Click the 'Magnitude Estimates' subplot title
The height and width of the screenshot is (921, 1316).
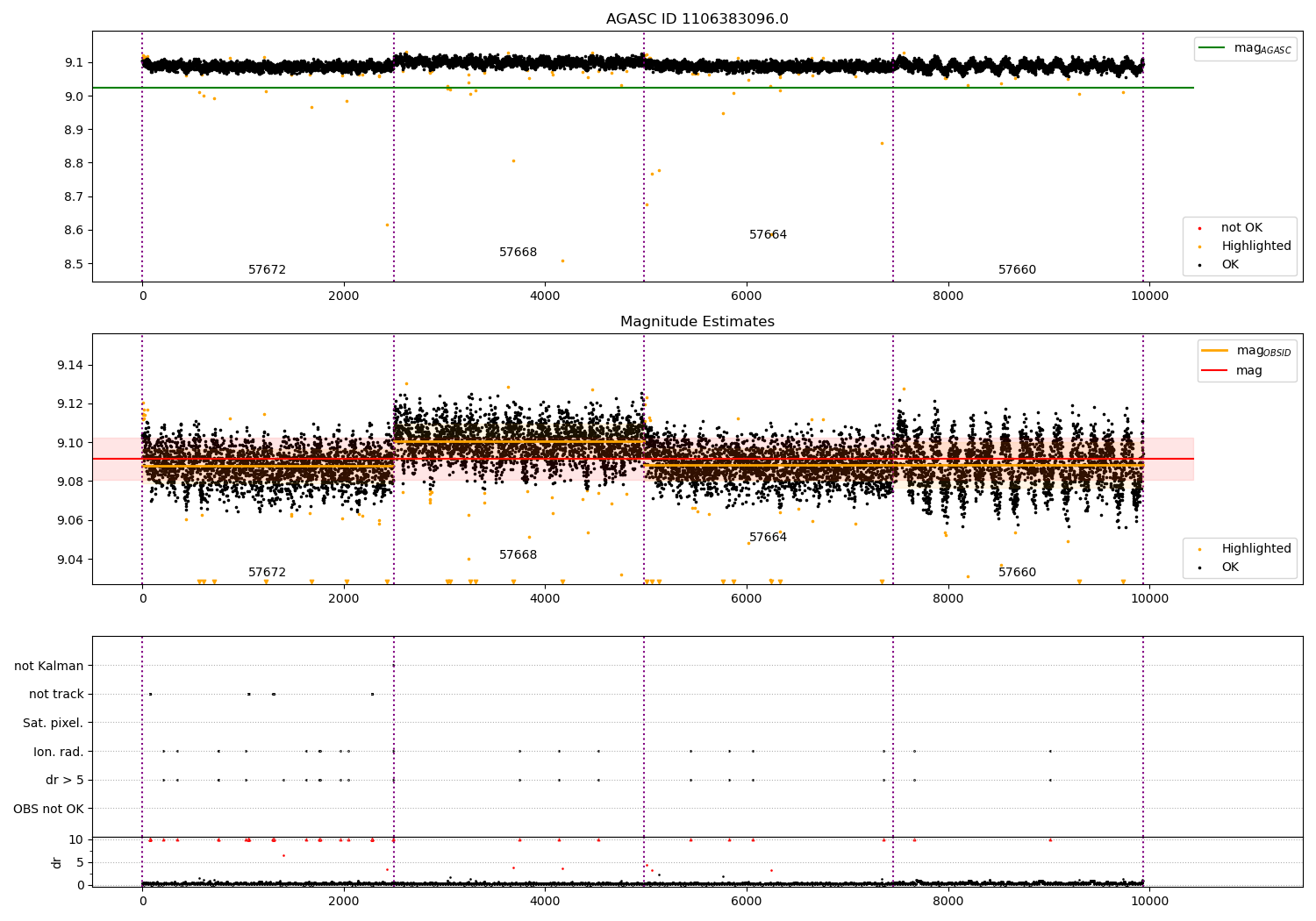pos(697,322)
